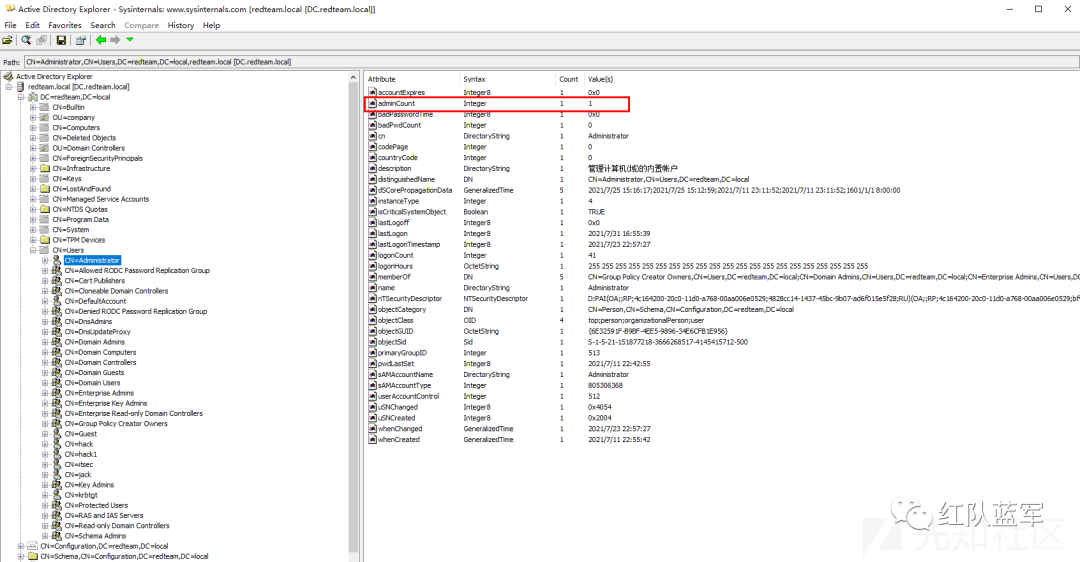The width and height of the screenshot is (1080, 562).
Task: Click the CN=hack user icon
Action: [56, 444]
